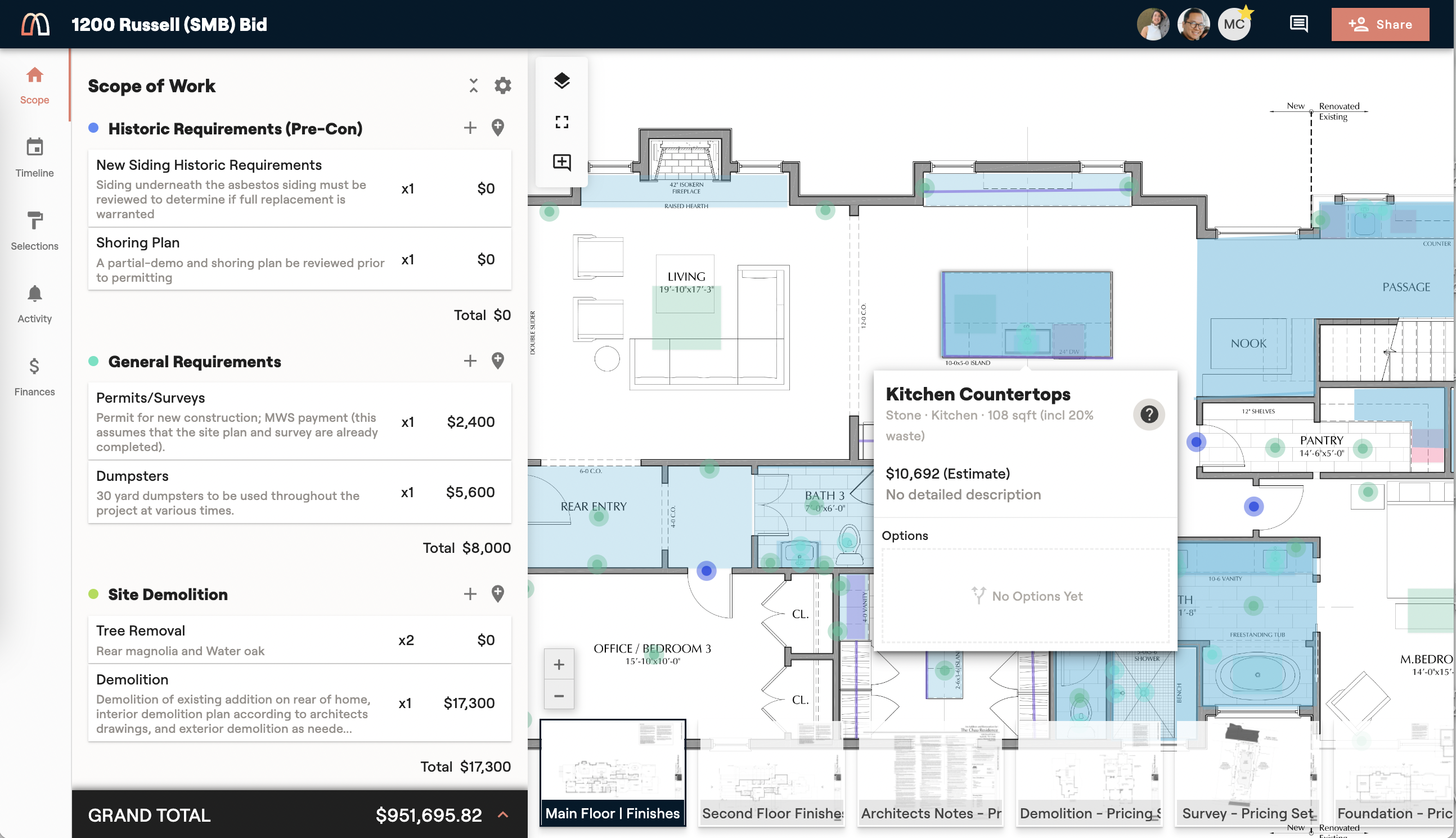1456x838 pixels.
Task: Click help question mark on Kitchen Countertops
Action: 1149,415
